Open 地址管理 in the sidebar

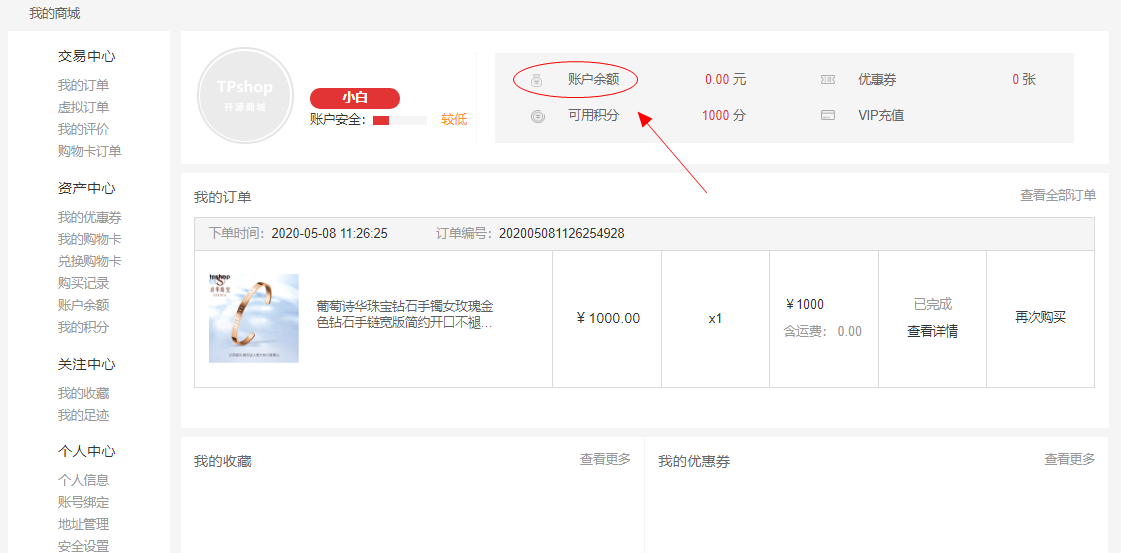click(x=83, y=524)
